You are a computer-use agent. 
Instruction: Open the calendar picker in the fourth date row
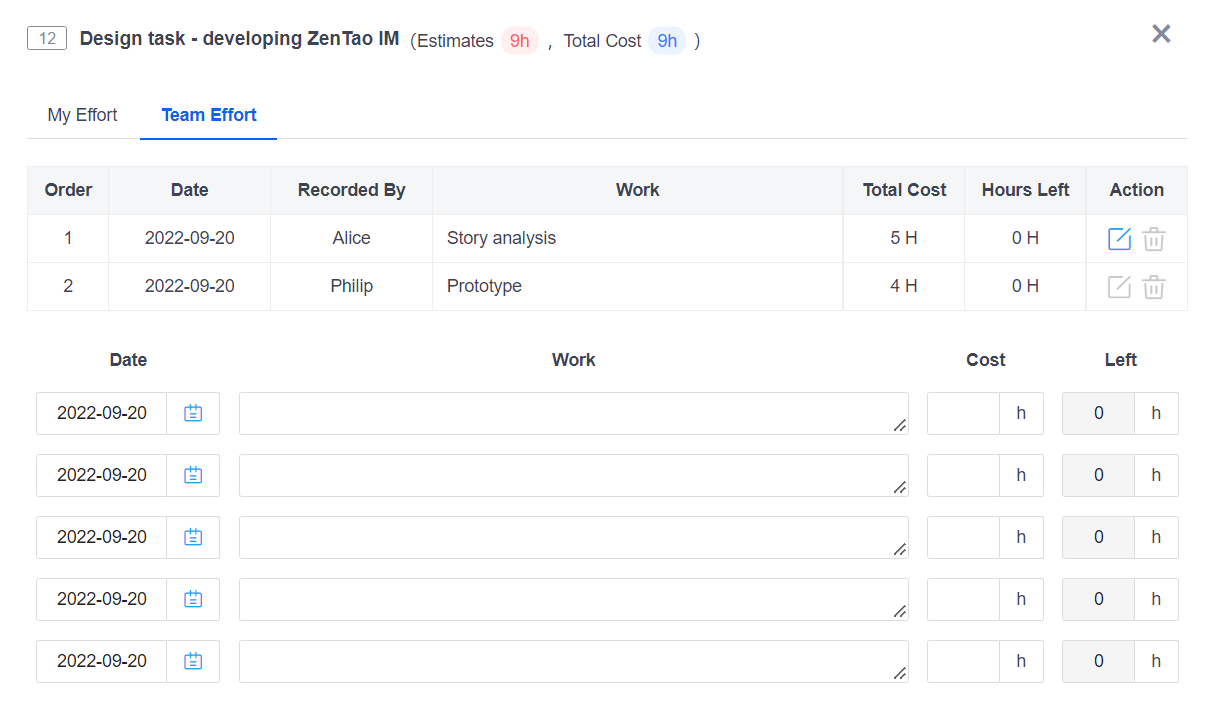point(193,599)
